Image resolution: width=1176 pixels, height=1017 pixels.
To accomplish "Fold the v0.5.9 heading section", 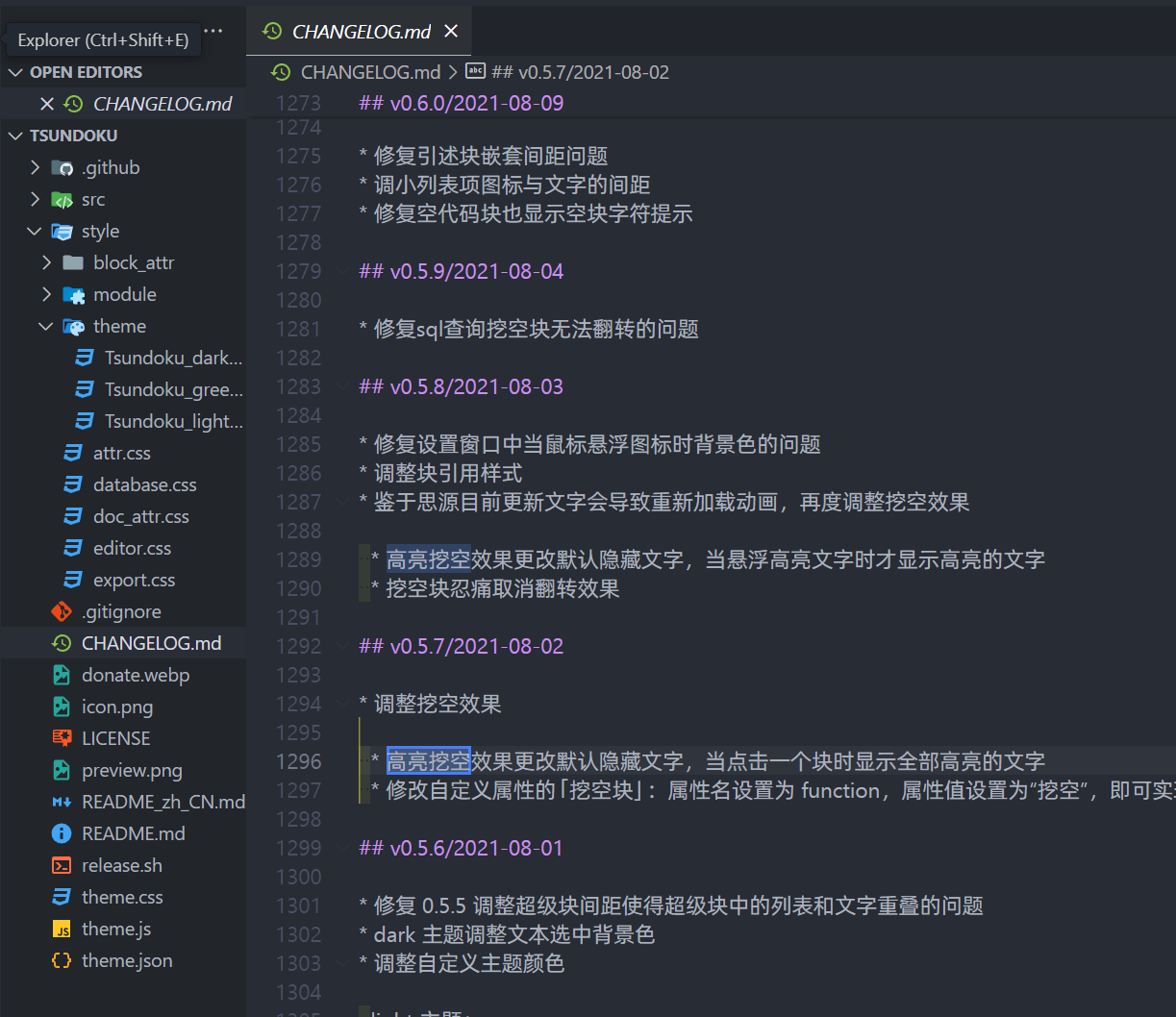I will tap(343, 271).
